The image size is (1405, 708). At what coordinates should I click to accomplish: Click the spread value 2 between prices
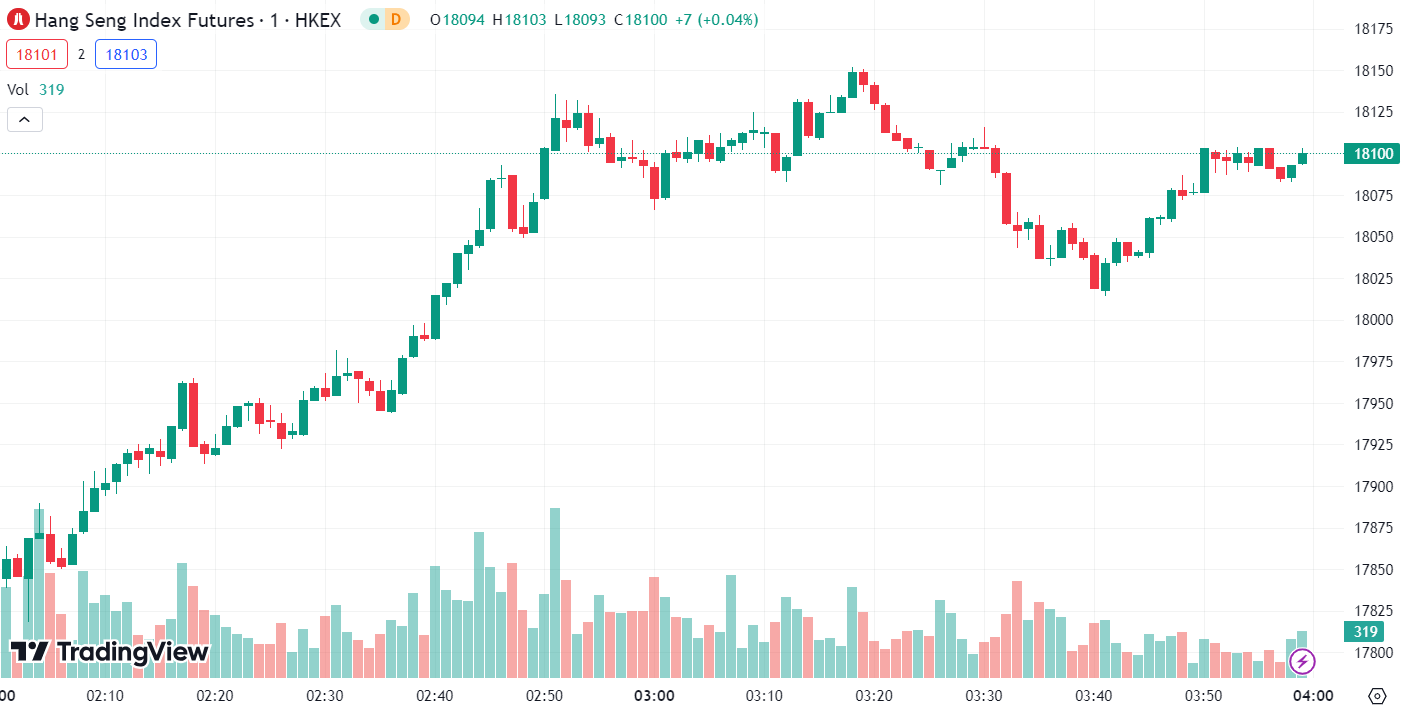tap(81, 54)
